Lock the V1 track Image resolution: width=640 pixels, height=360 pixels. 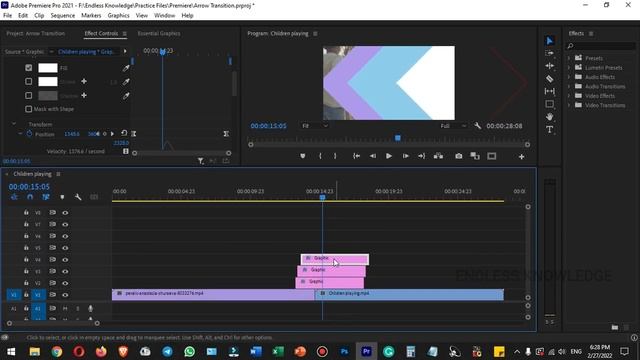[26, 295]
